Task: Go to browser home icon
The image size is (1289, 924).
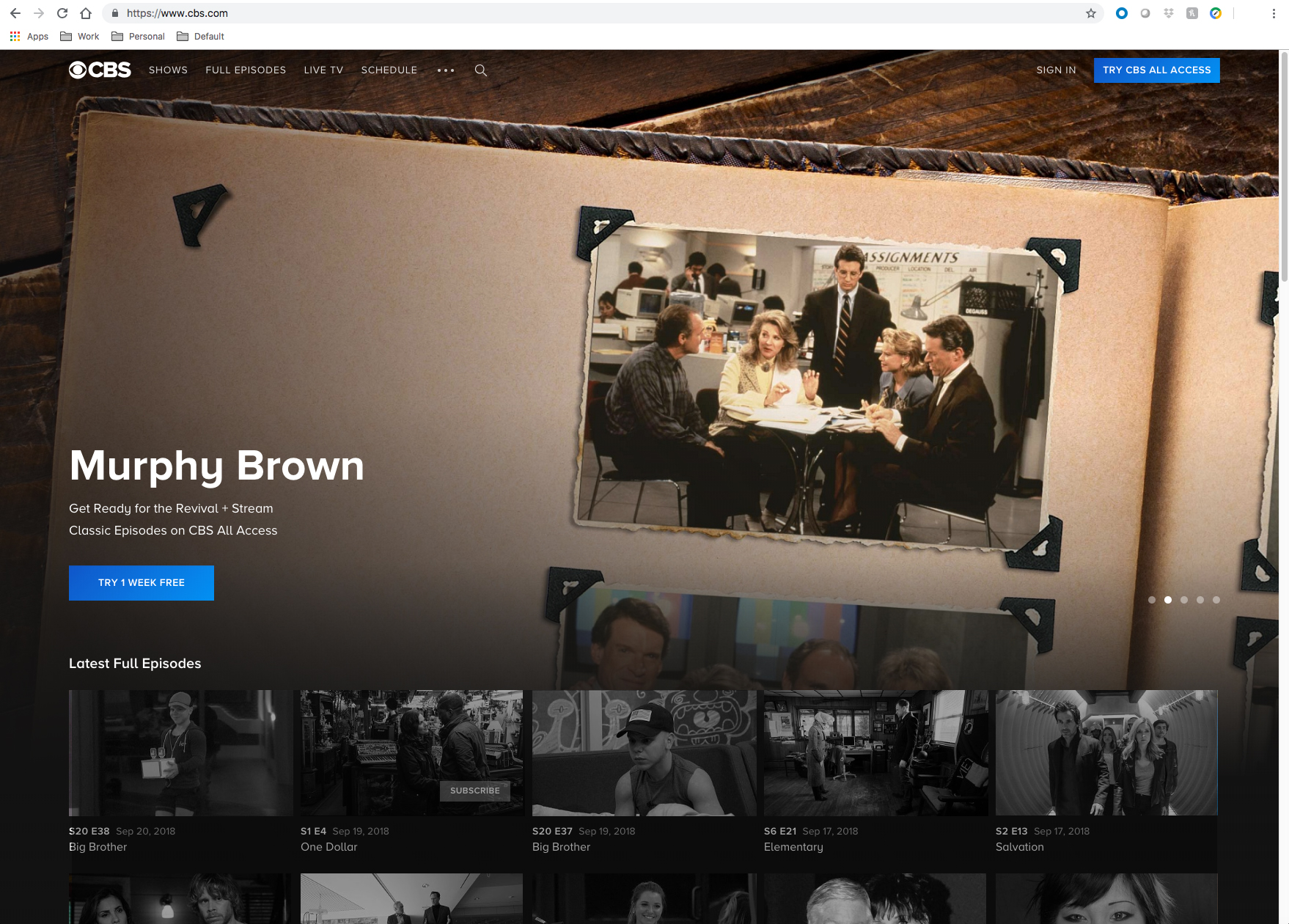Action: click(x=86, y=13)
